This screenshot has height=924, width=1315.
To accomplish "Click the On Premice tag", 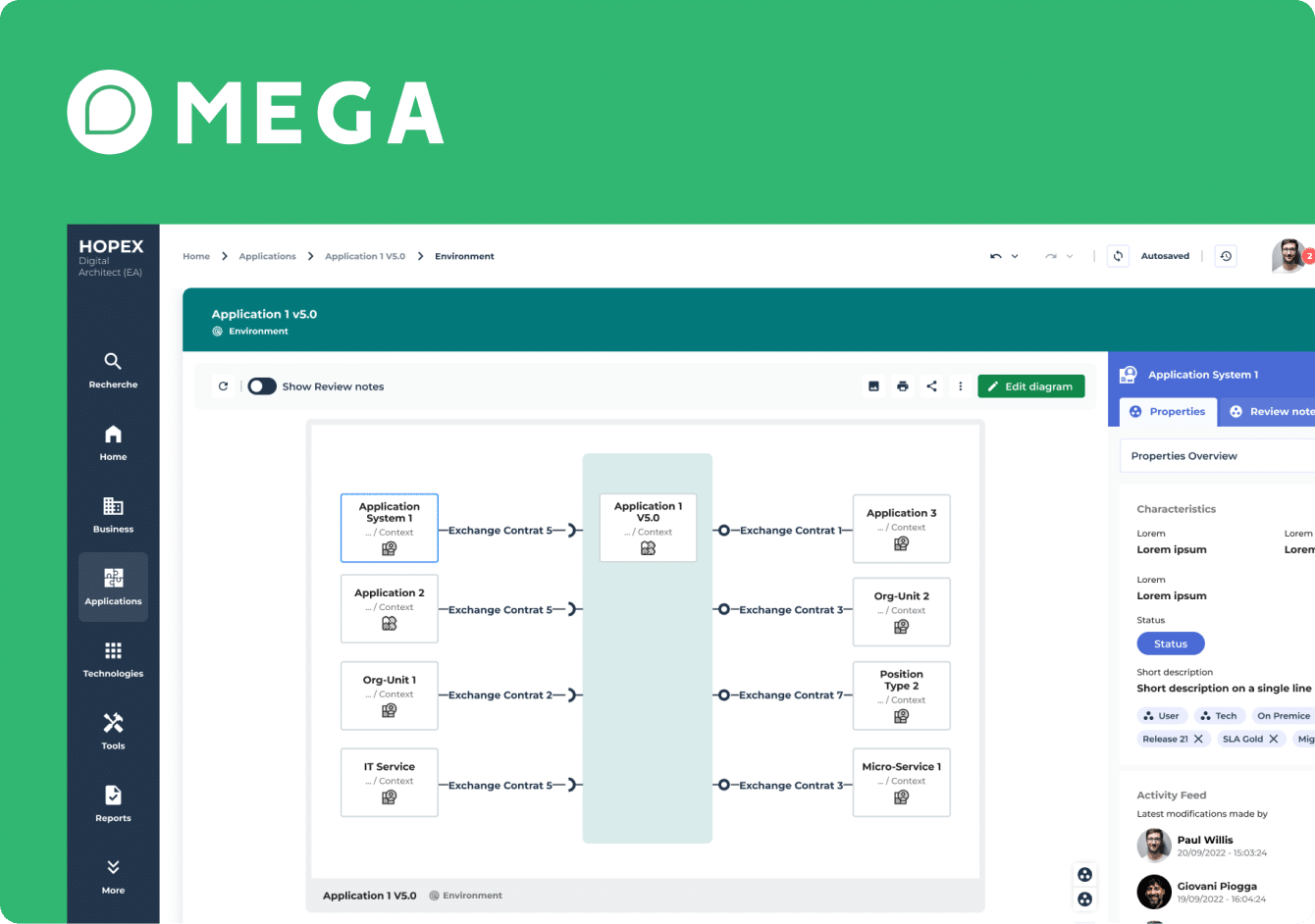I will click(1283, 716).
